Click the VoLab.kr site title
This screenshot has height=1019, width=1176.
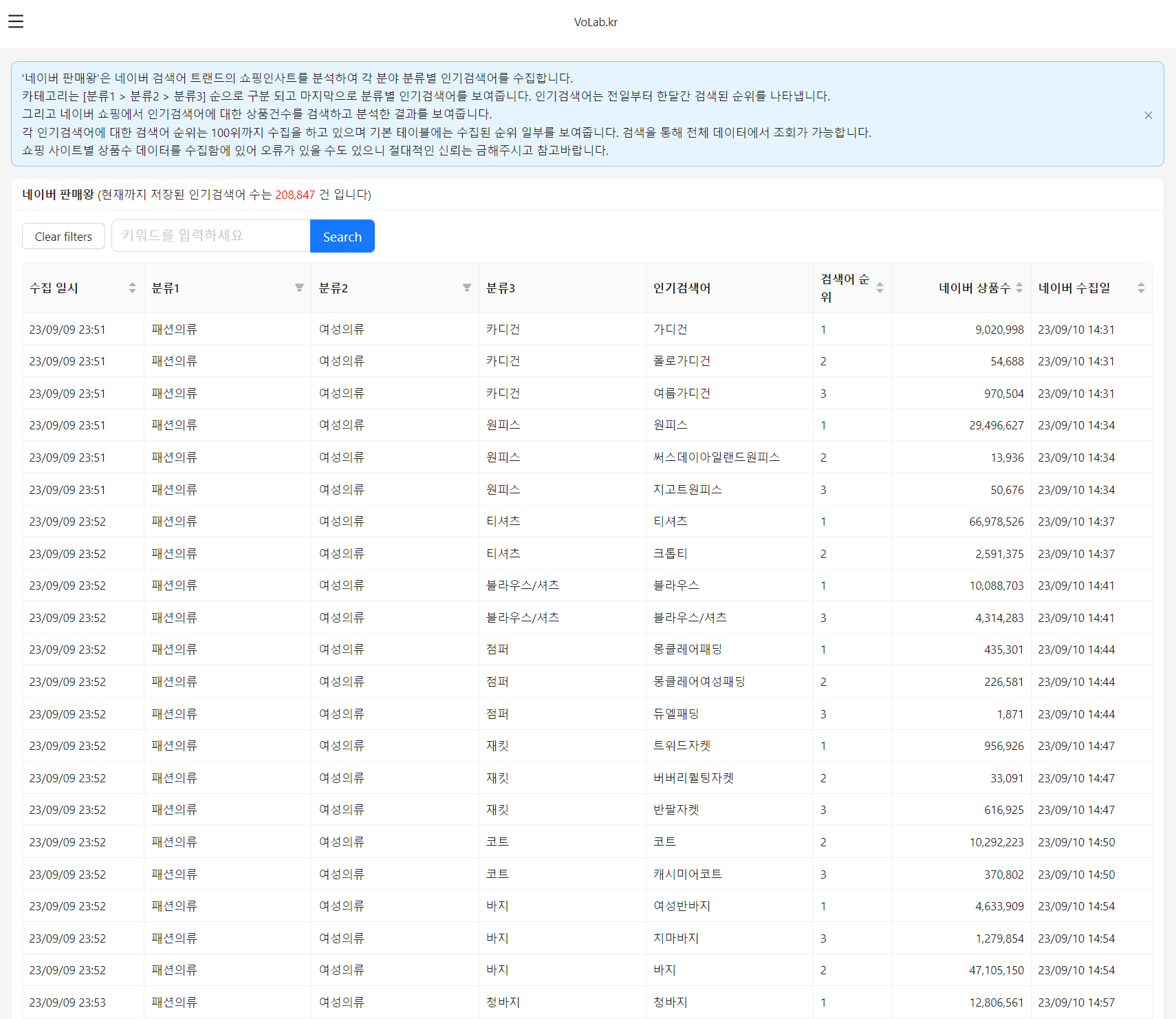tap(596, 22)
